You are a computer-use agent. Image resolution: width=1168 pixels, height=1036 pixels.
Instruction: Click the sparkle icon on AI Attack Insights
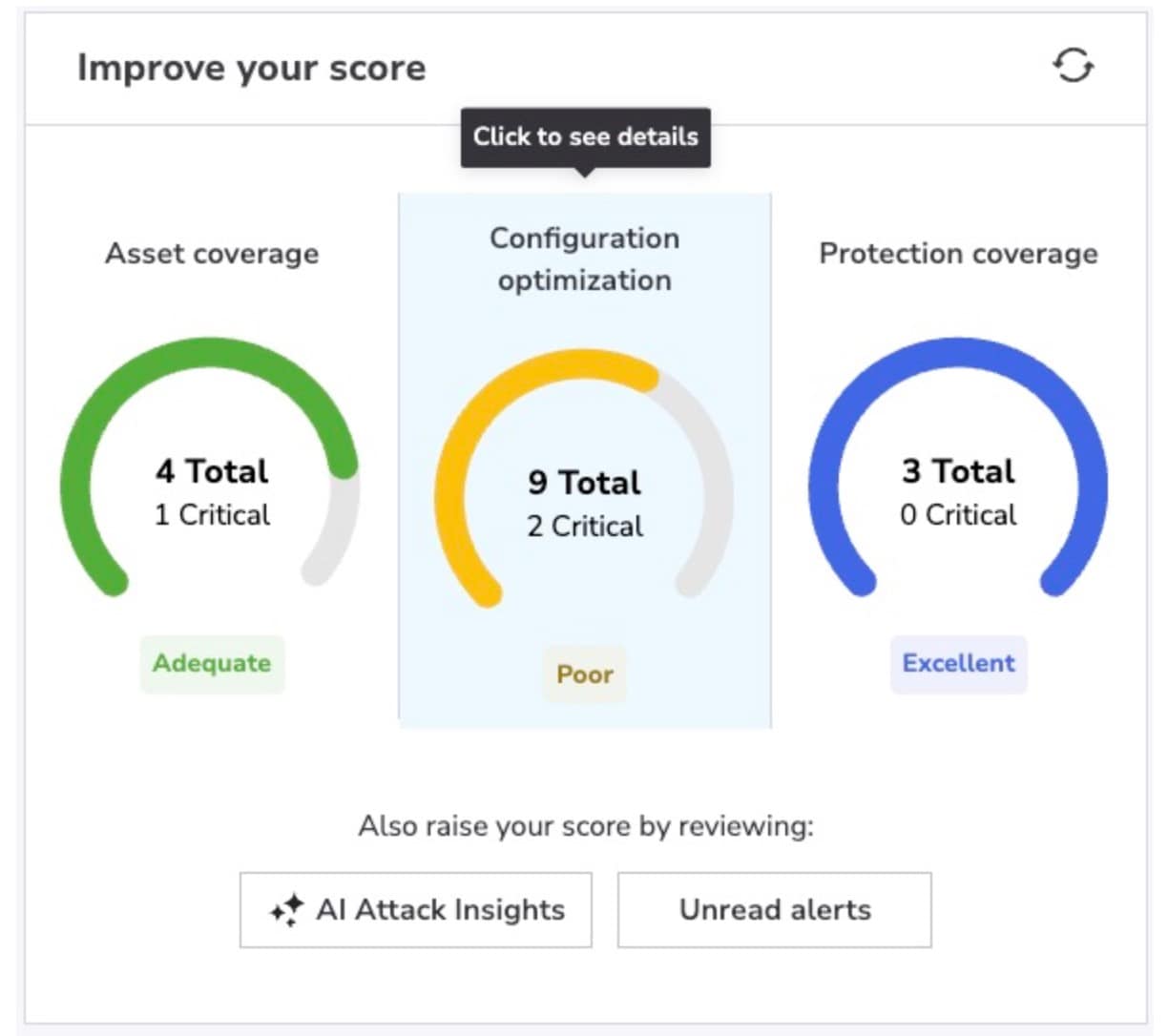coord(286,910)
